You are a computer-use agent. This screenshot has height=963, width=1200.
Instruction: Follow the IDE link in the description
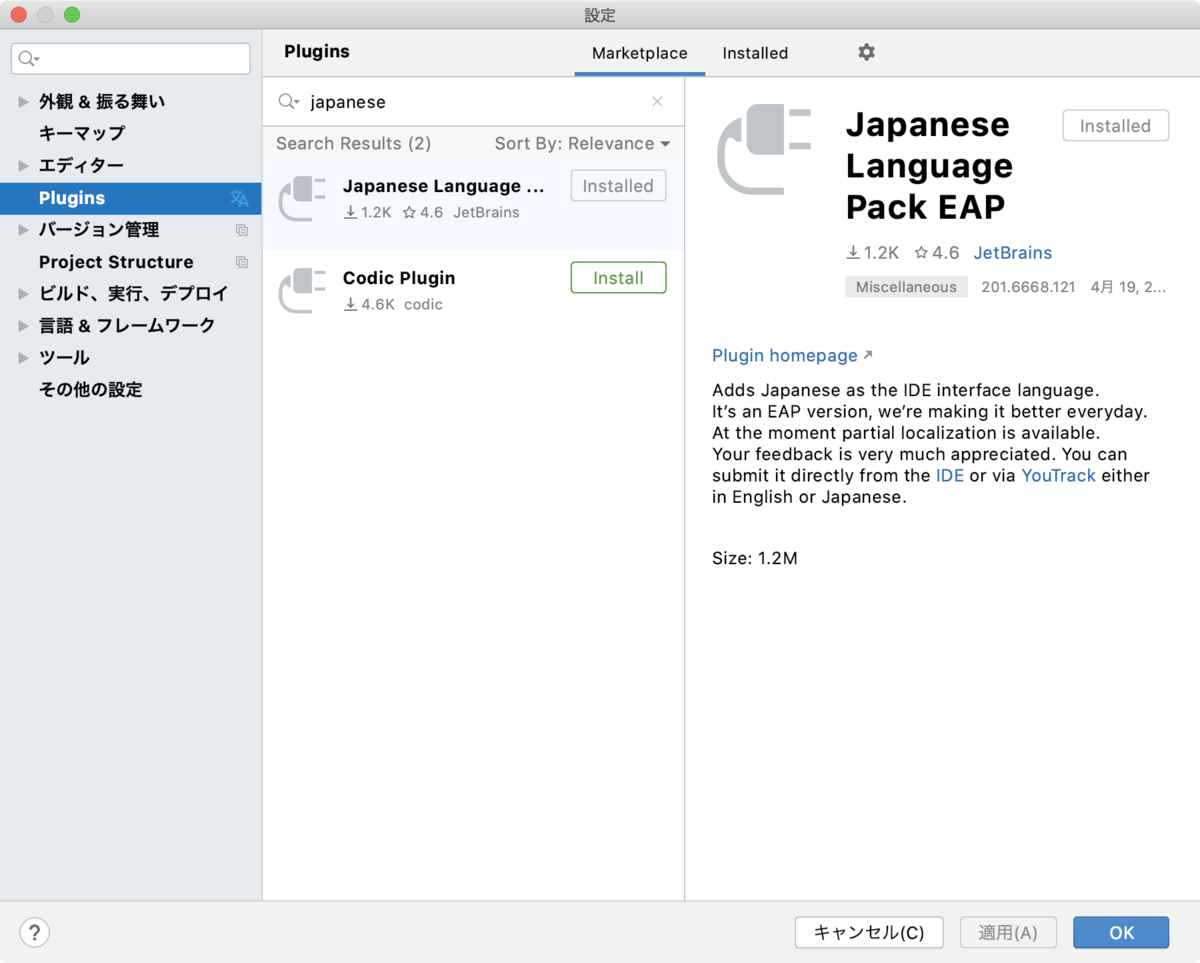coord(949,475)
